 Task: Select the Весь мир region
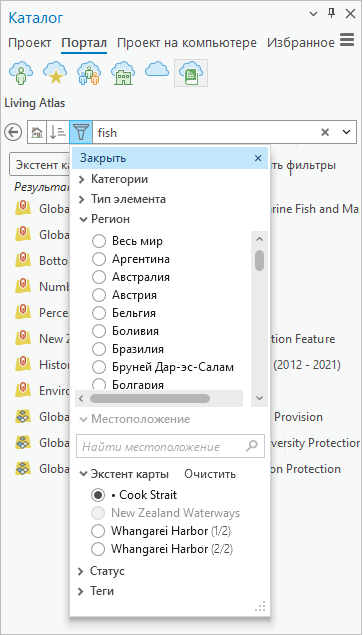click(99, 241)
